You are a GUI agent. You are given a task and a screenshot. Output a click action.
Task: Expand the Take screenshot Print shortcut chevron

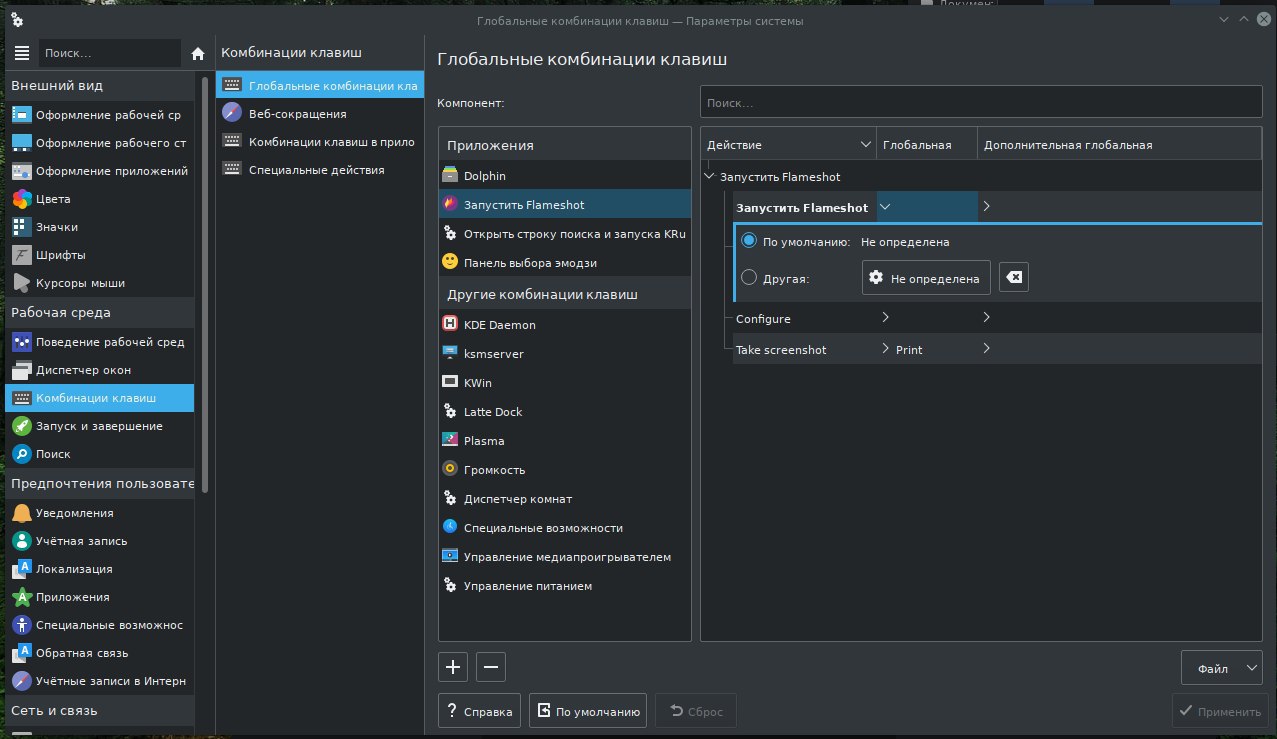(x=885, y=349)
